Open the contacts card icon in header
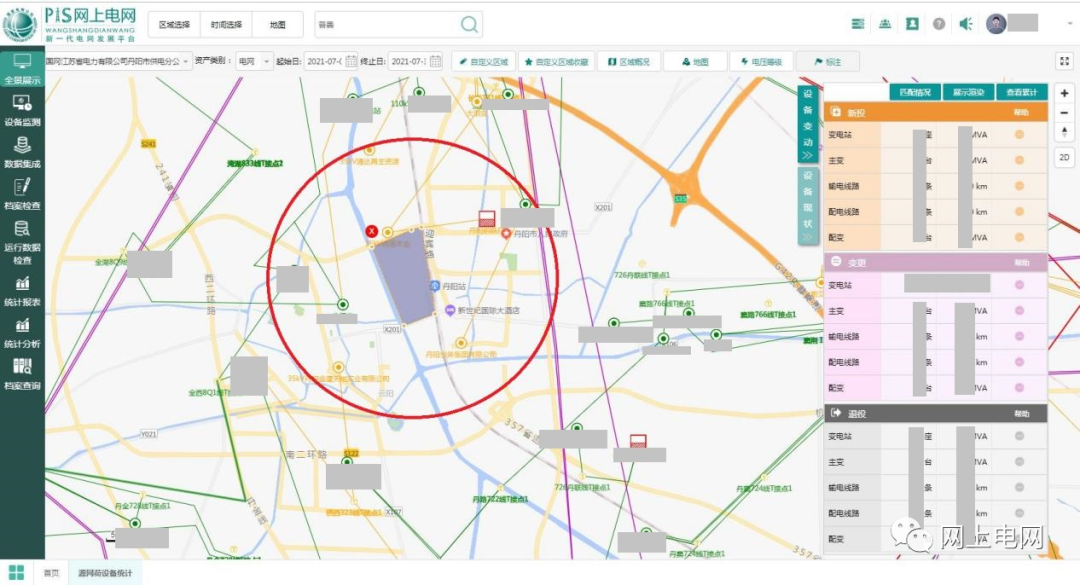The image size is (1080, 585). coord(912,24)
